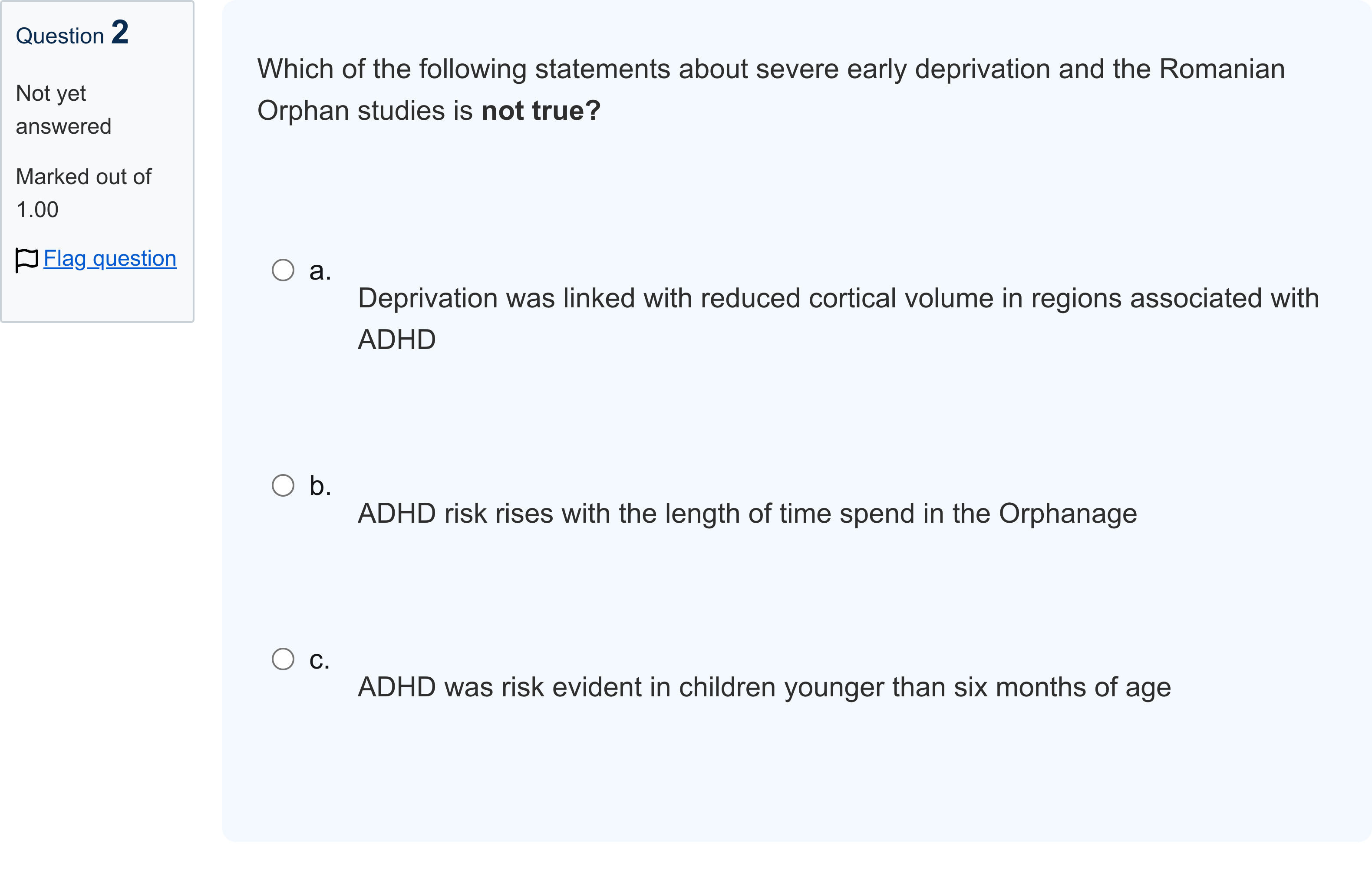Open the Flag question link

pyautogui.click(x=110, y=259)
